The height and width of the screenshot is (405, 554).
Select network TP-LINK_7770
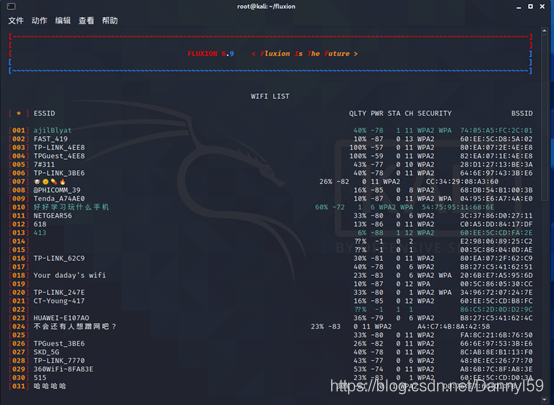click(59, 361)
